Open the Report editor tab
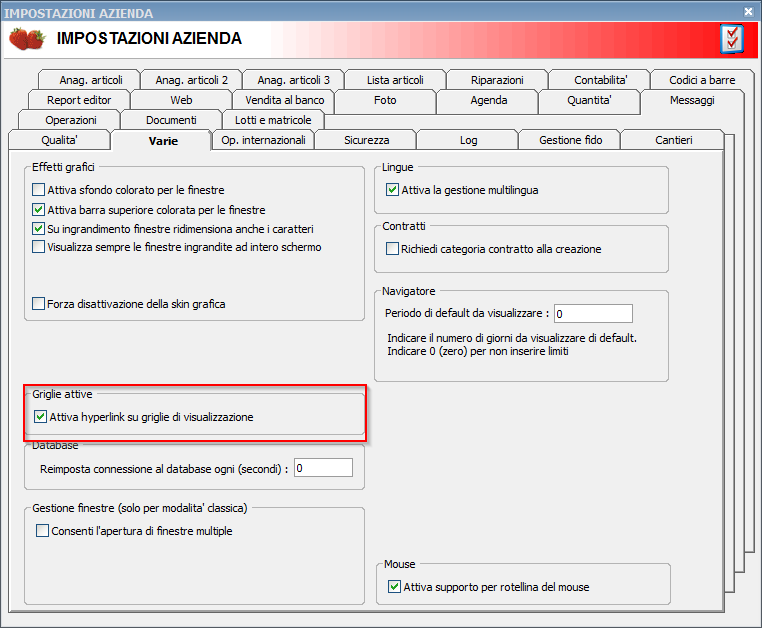Screen dimensions: 762x628 click(x=79, y=100)
